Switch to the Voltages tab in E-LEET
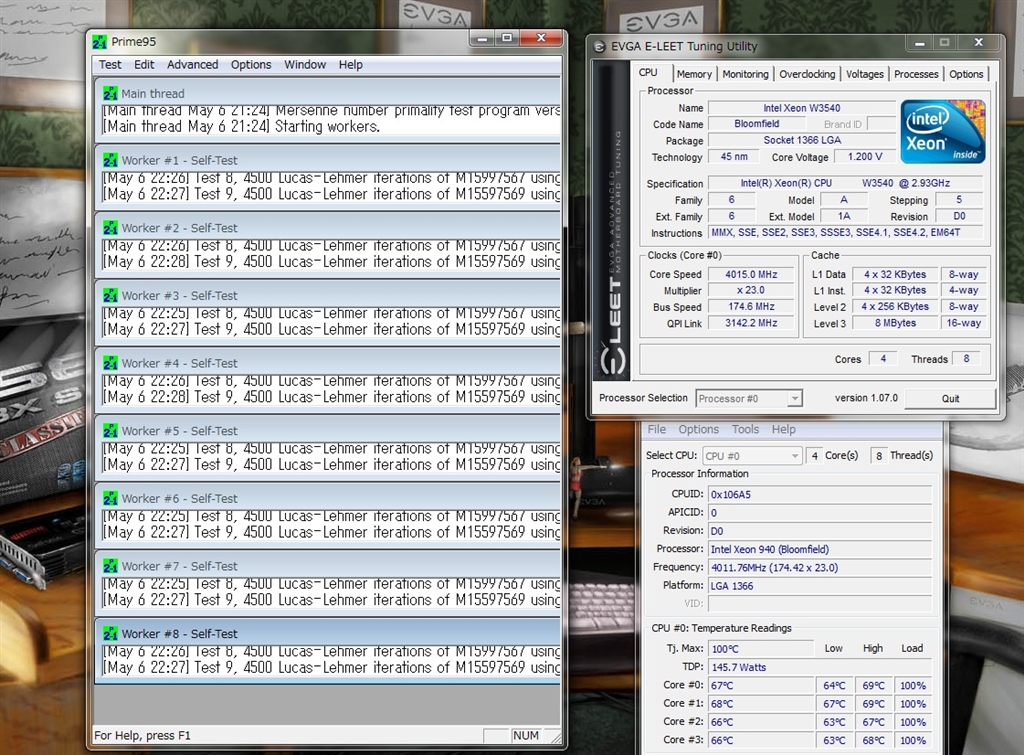The height and width of the screenshot is (755, 1024). click(865, 74)
